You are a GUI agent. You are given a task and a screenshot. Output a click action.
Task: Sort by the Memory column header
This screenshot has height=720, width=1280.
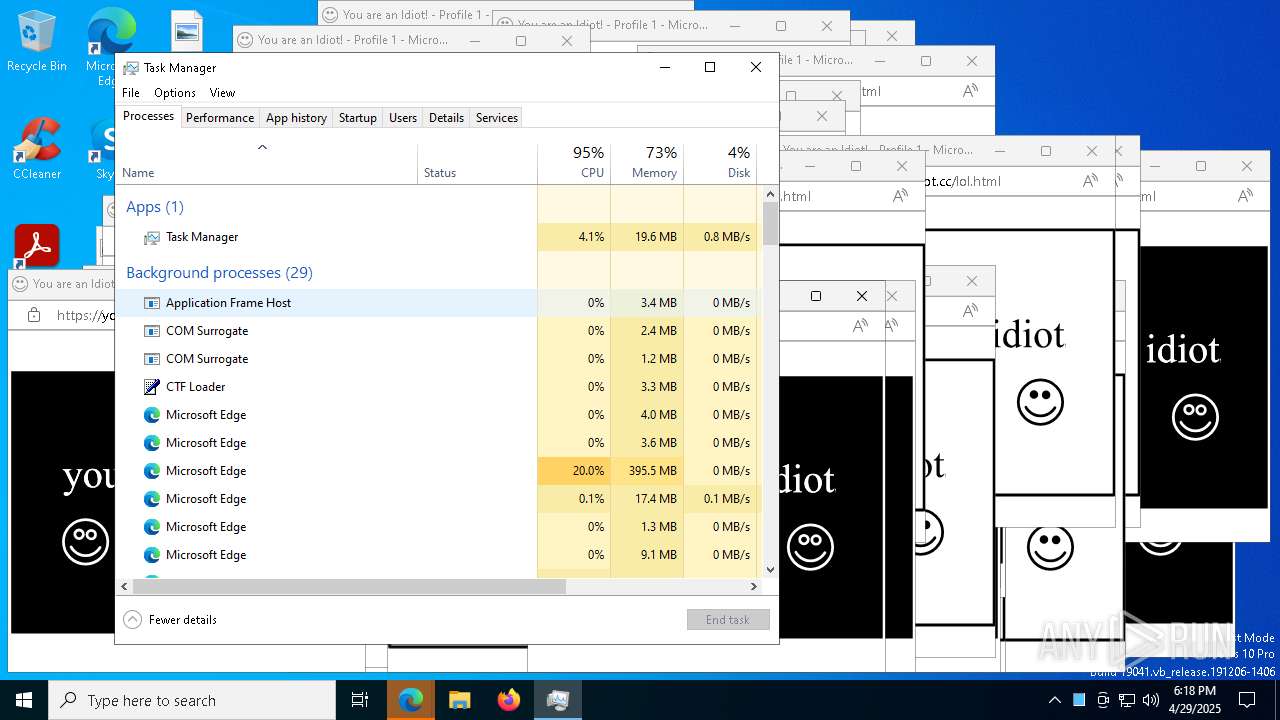pos(647,162)
